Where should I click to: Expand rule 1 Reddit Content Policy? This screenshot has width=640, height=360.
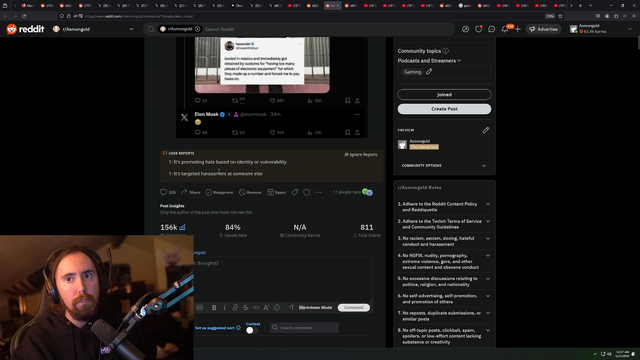tap(488, 204)
